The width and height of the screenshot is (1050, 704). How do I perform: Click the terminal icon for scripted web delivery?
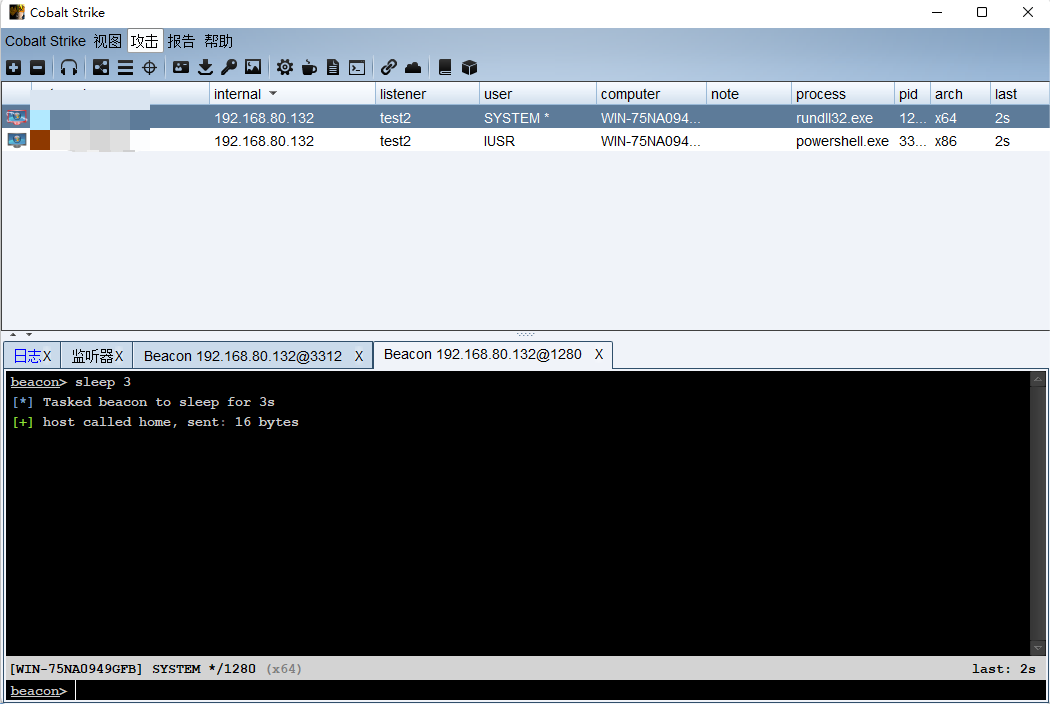point(357,68)
